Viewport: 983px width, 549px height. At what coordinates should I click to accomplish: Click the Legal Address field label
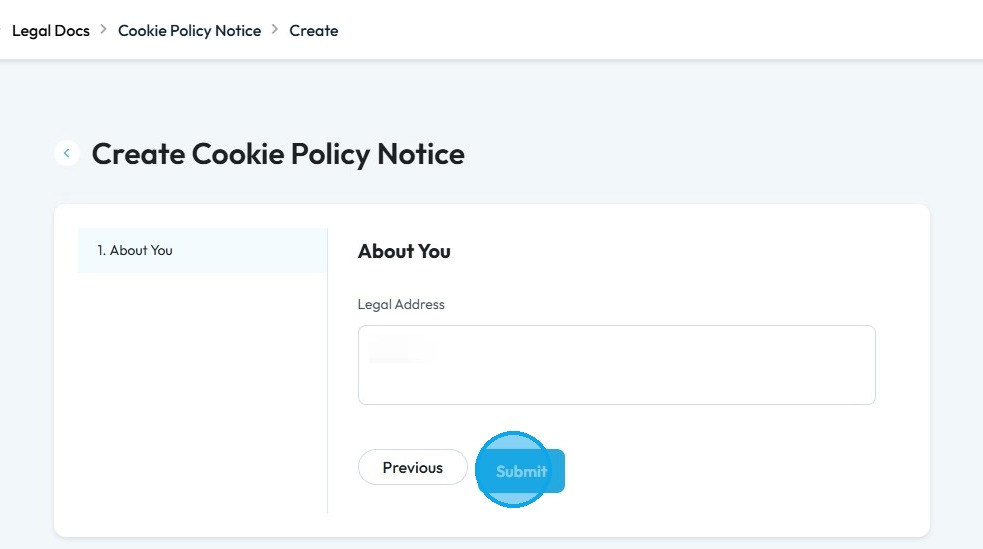pyautogui.click(x=401, y=304)
